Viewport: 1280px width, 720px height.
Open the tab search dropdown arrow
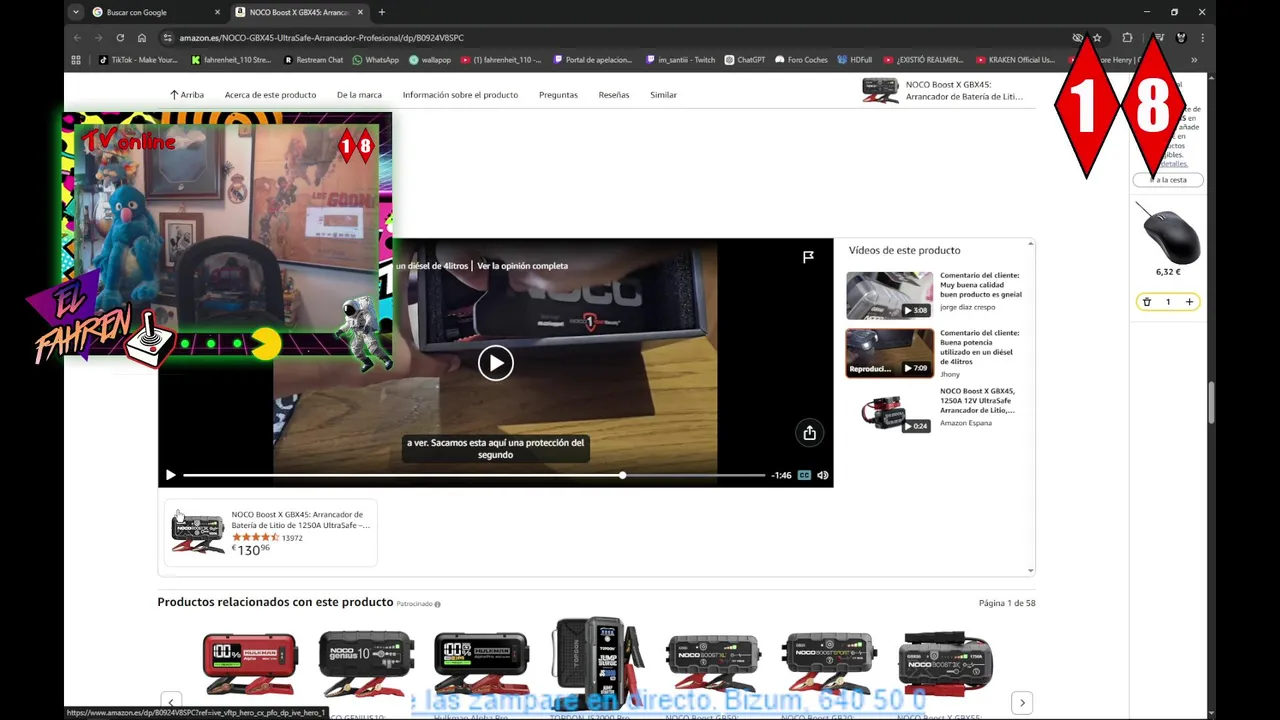coord(76,12)
